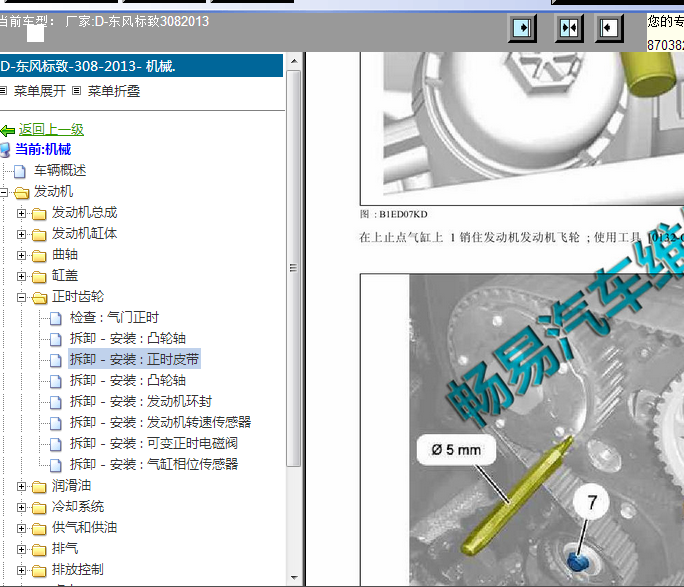Click the 菜单折叠 collapse-menu icon
684x587 pixels.
(76, 91)
